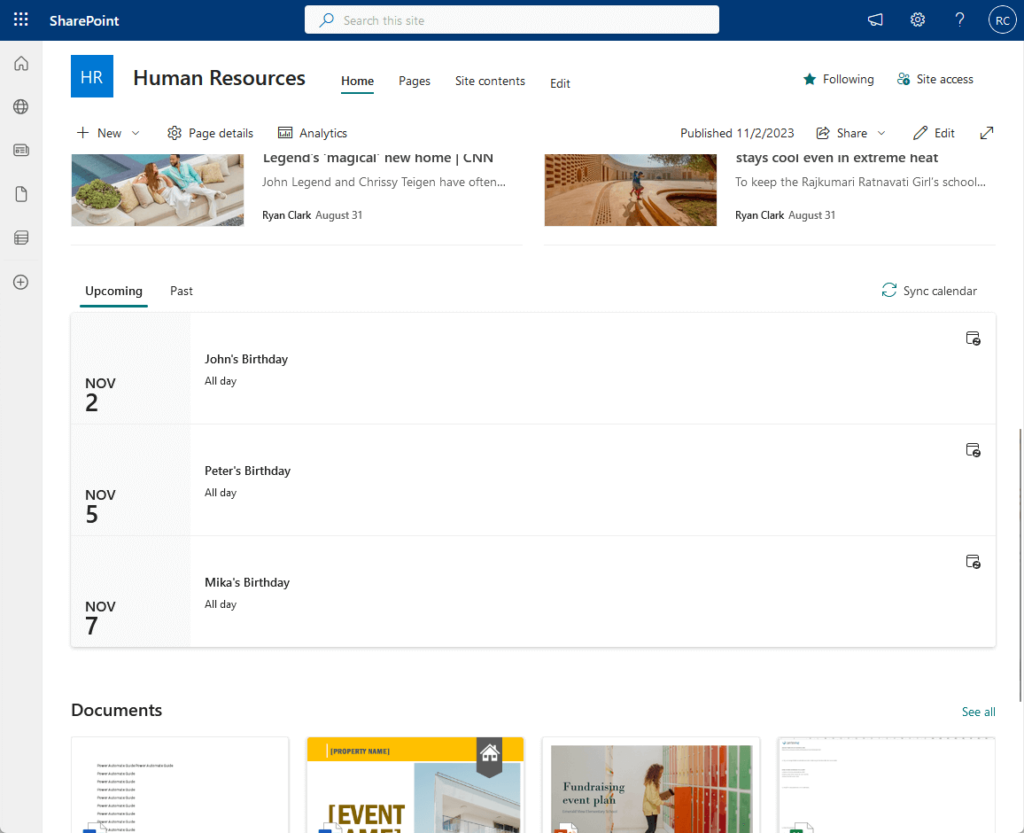Open John Legend news thumbnail
This screenshot has width=1024, height=833.
tap(157, 190)
